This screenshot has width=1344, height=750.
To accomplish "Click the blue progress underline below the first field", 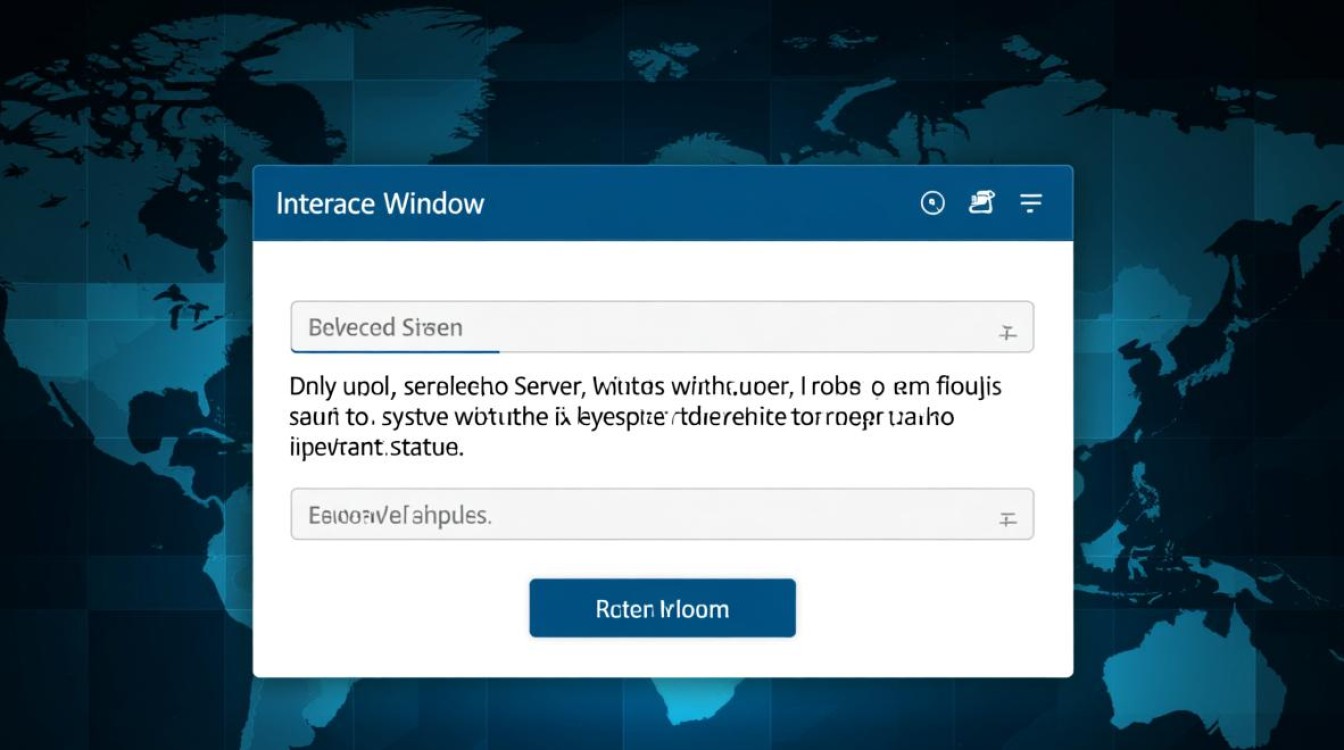I will tap(395, 352).
